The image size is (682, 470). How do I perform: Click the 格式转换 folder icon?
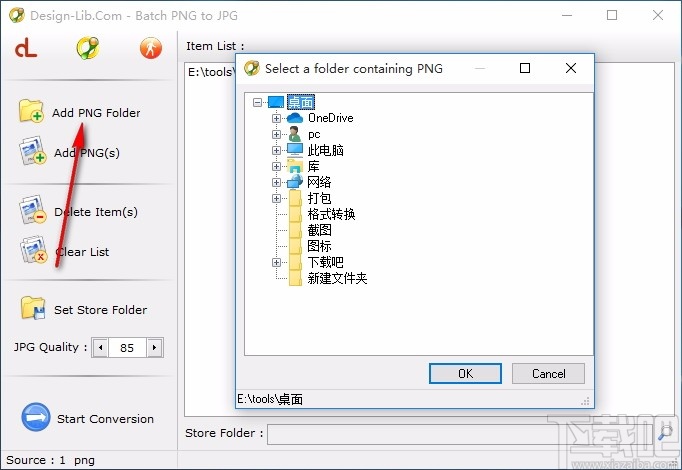pos(295,214)
